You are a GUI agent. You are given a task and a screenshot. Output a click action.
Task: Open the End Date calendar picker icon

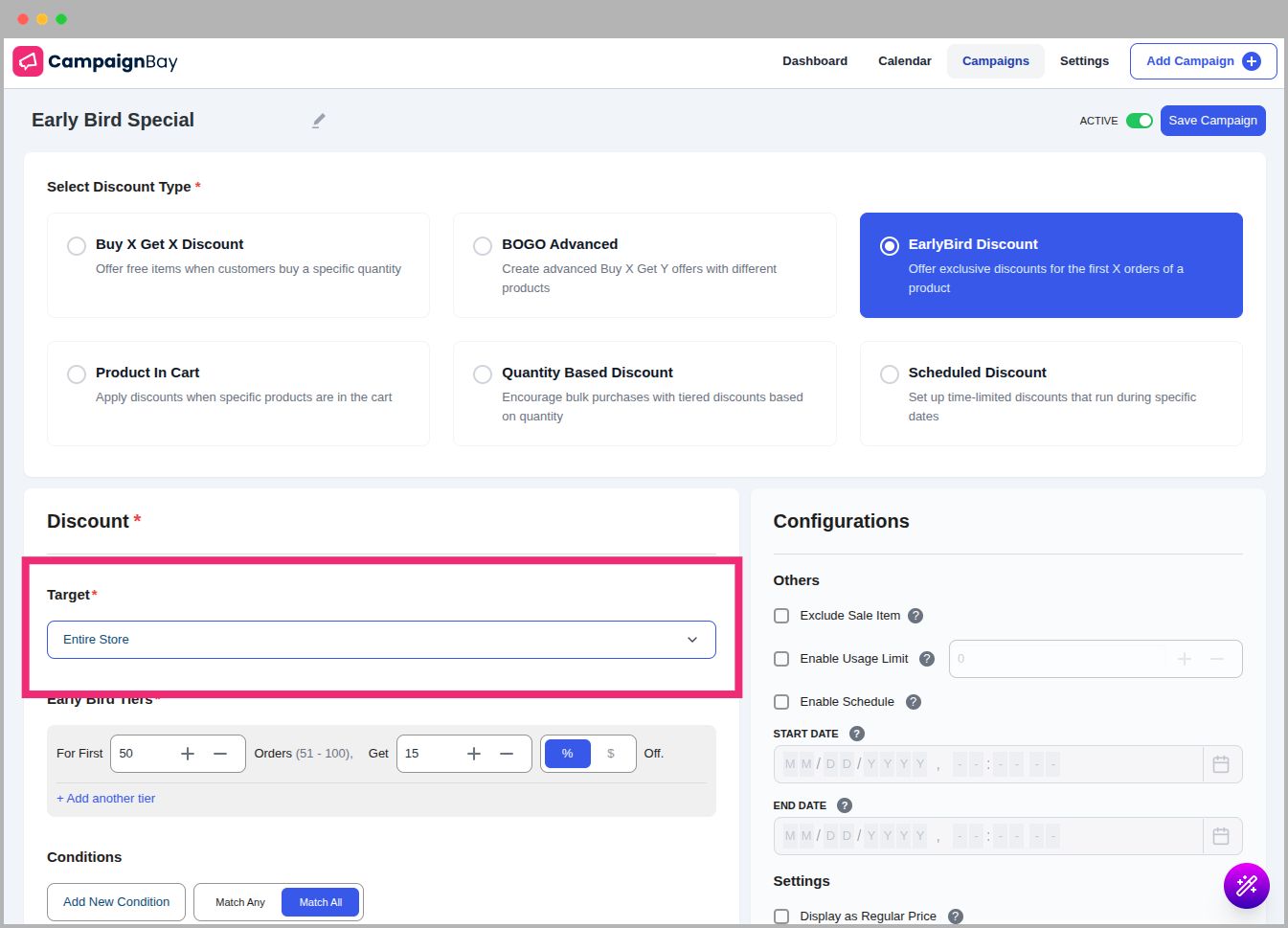1221,836
